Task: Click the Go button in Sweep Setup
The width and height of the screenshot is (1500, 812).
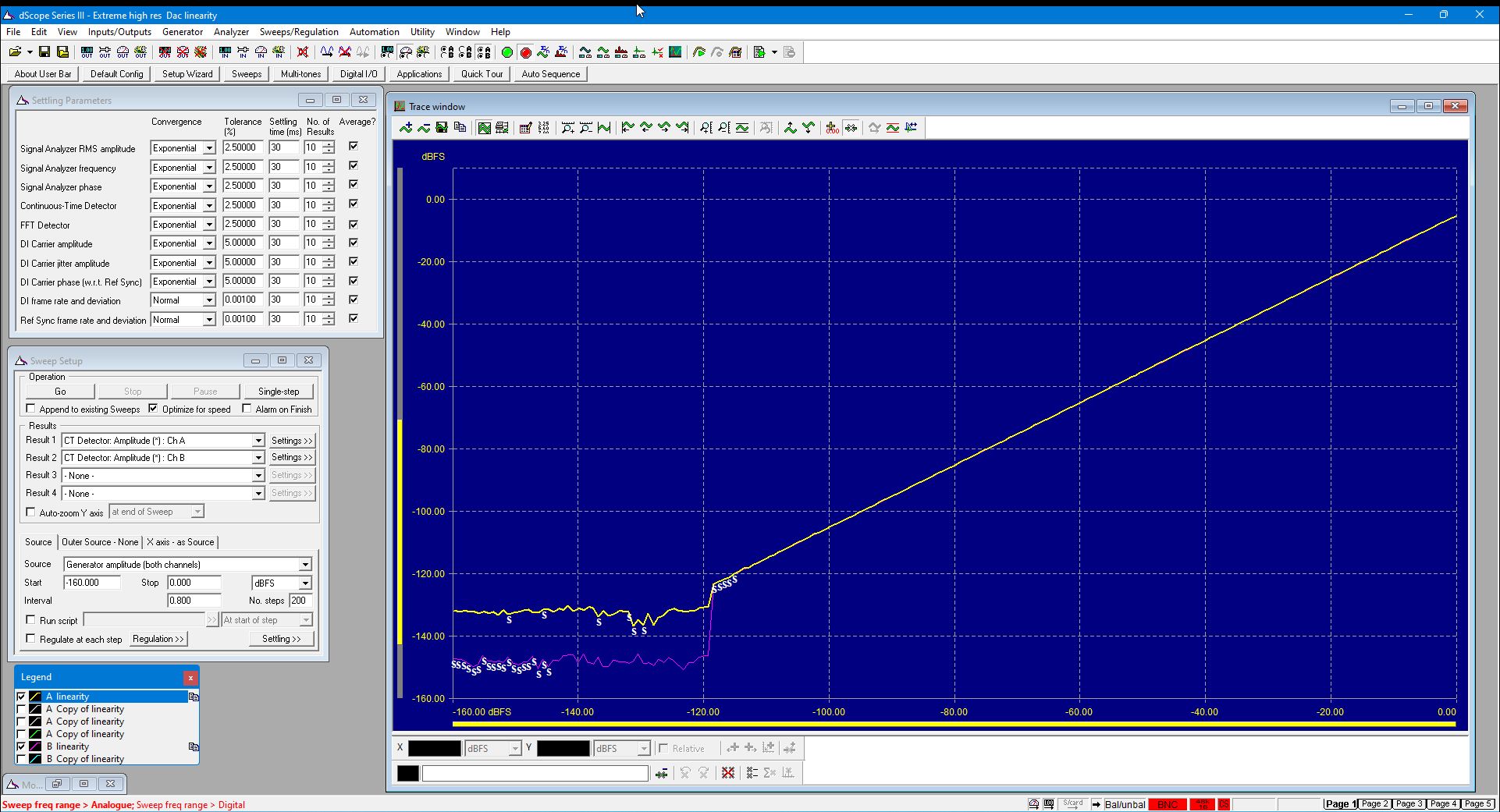Action: tap(60, 392)
